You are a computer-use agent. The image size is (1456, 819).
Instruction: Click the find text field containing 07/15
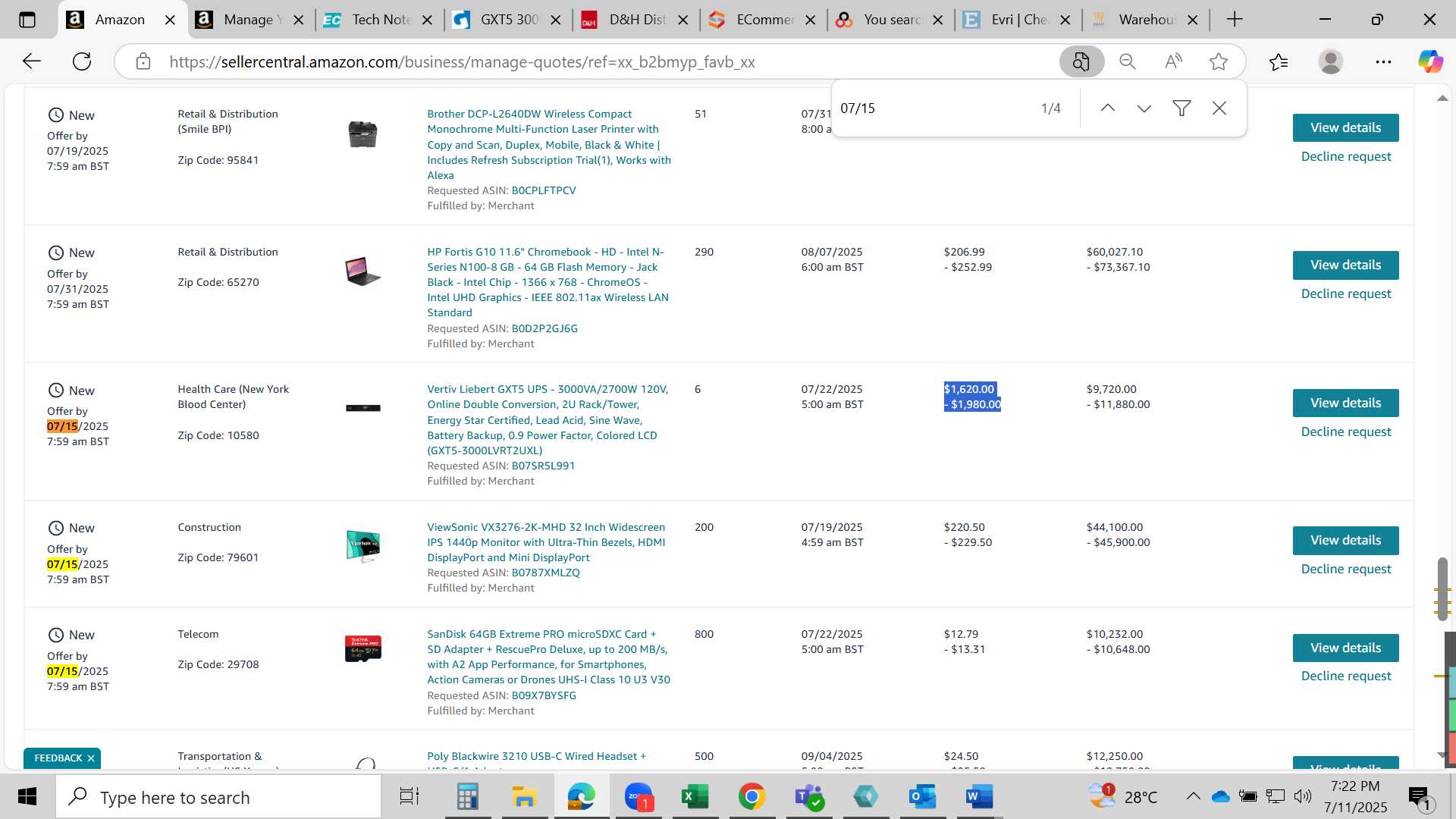click(x=933, y=108)
